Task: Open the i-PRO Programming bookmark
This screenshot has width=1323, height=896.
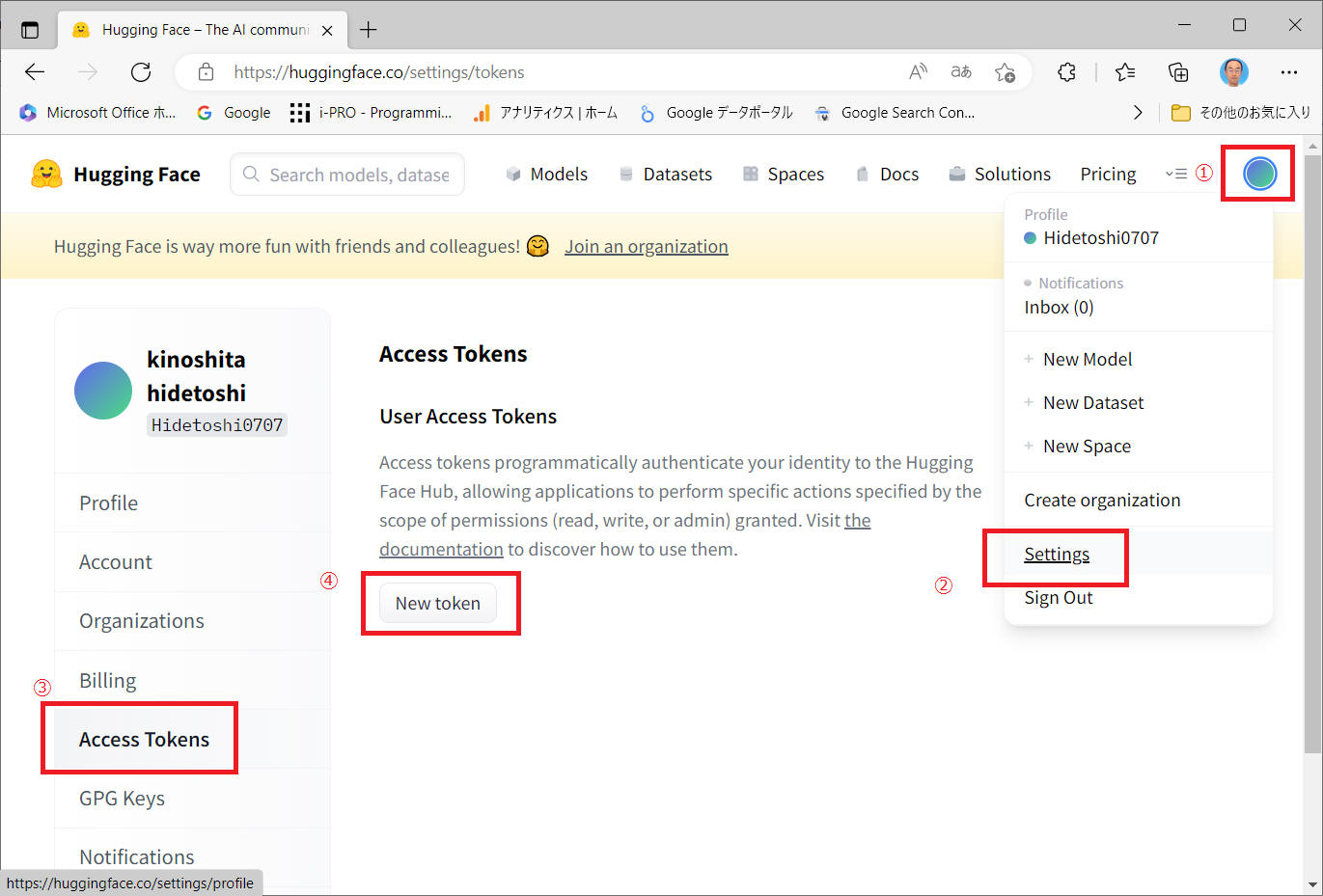Action: 371,113
